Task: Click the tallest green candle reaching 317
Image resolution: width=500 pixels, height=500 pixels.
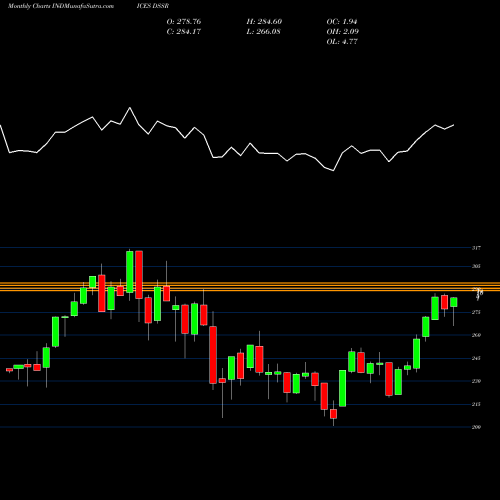Action: (130, 272)
